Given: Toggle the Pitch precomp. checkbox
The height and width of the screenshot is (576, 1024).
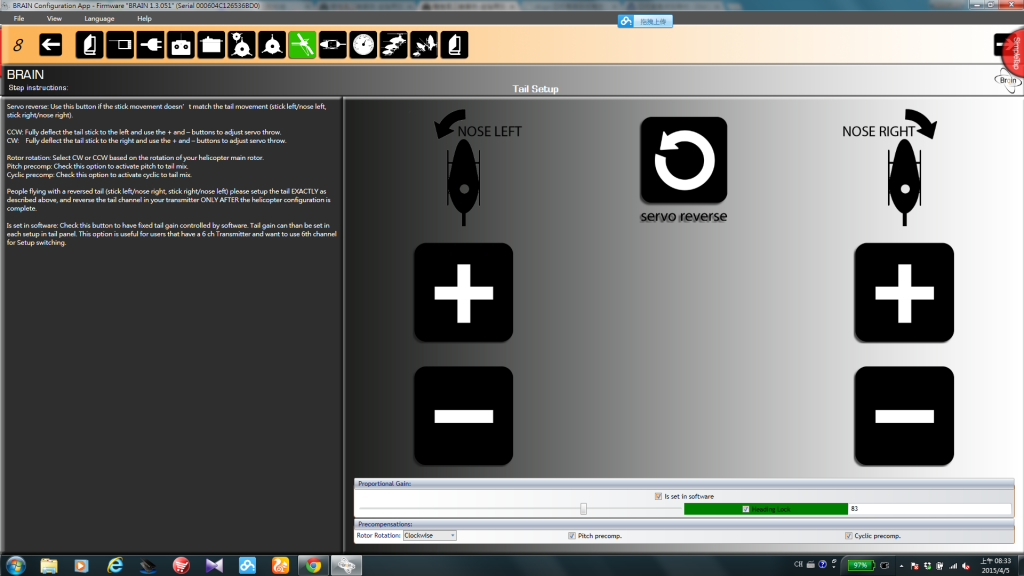Looking at the screenshot, I should (x=571, y=536).
